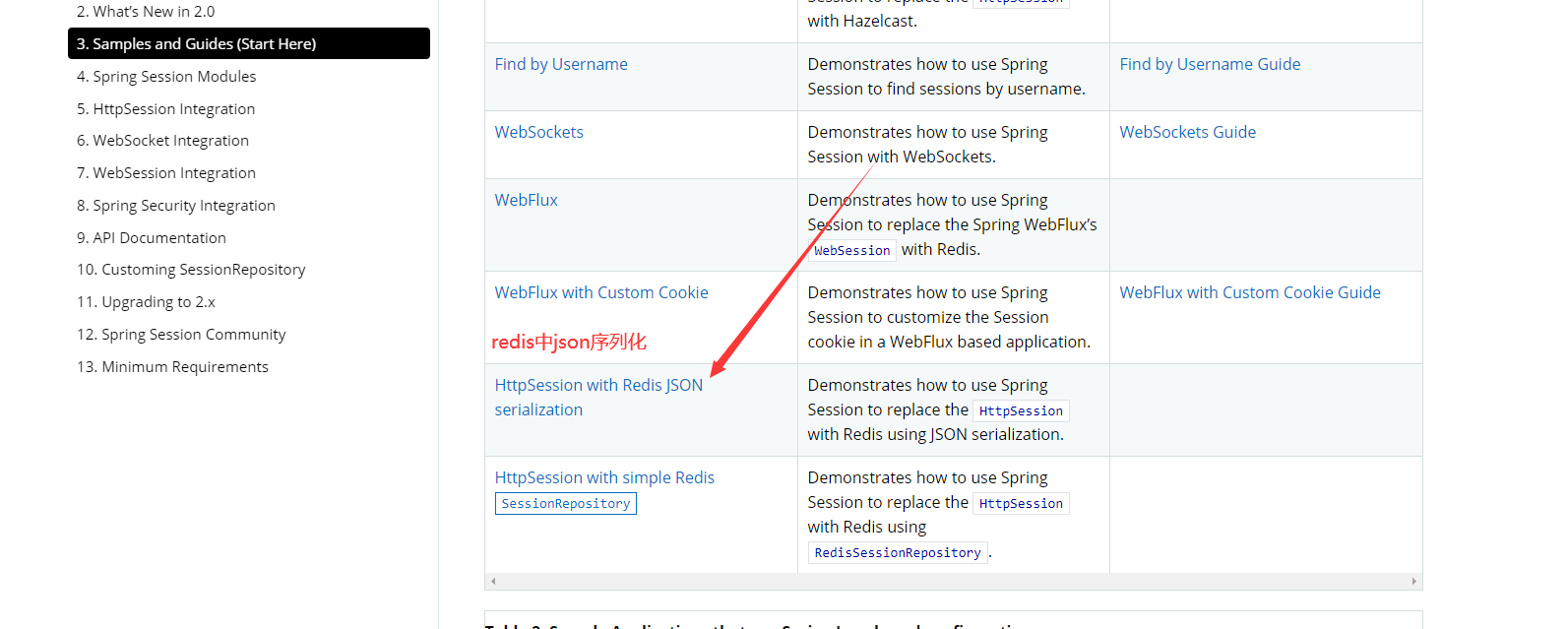
Task: Open the WebSockets sample link
Action: pos(538,132)
